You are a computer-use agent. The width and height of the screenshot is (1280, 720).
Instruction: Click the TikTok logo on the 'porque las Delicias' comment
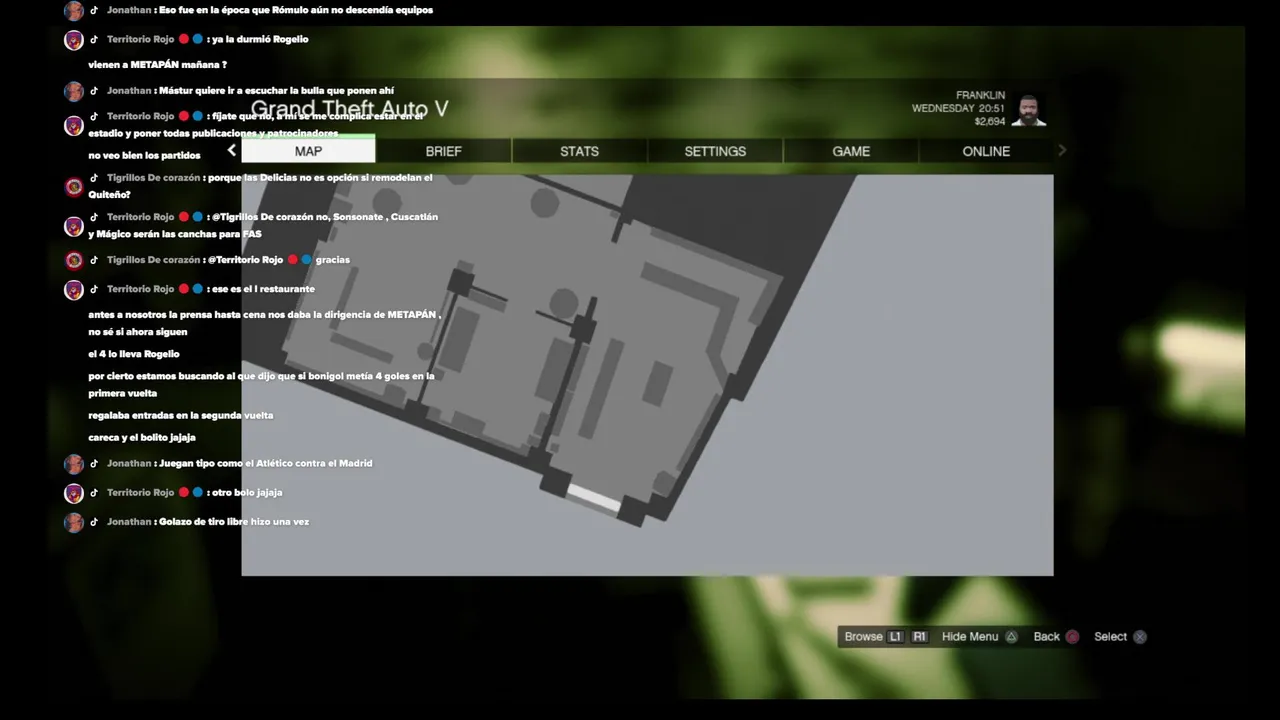[x=94, y=178]
